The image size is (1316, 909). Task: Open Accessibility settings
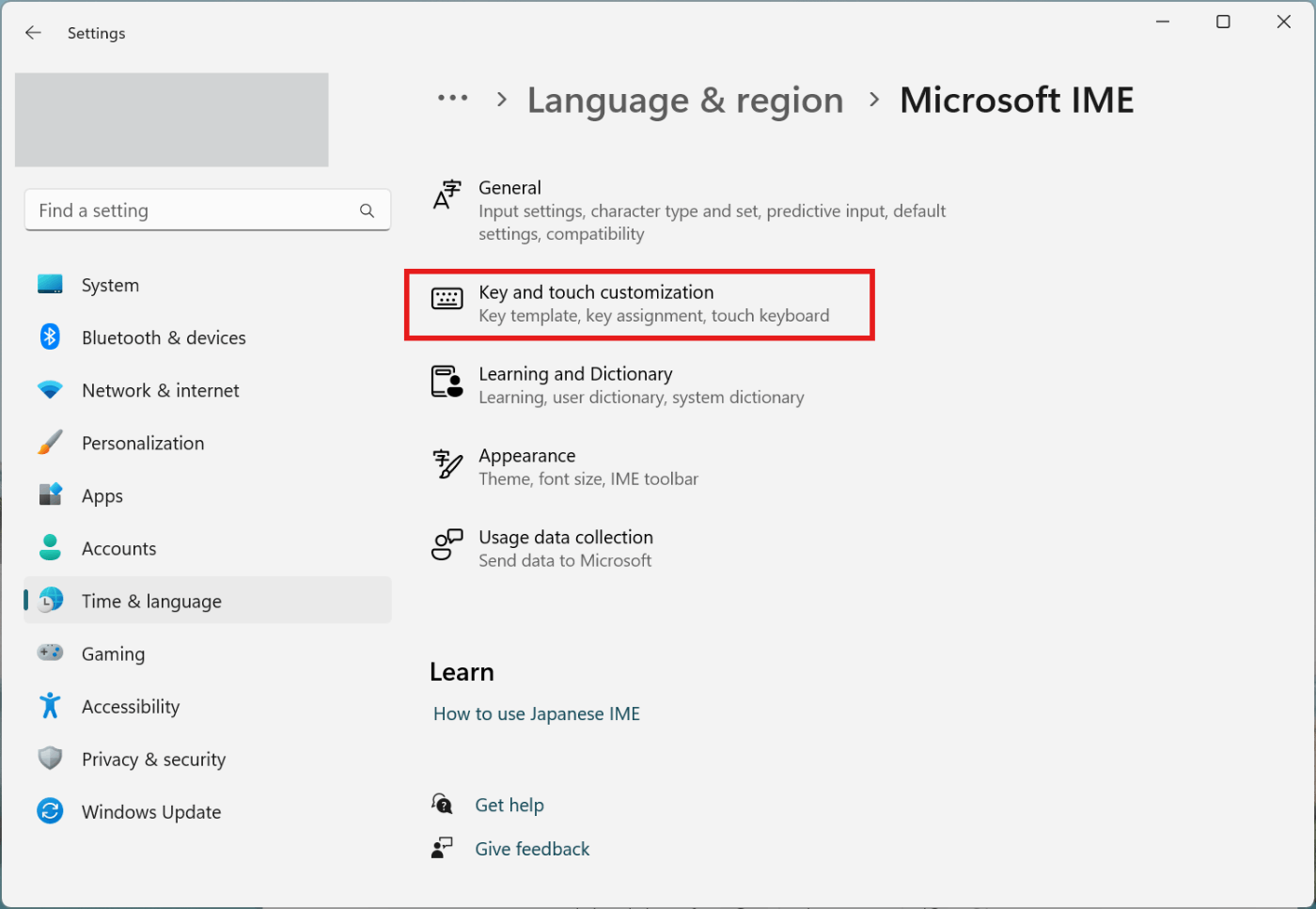click(208, 706)
